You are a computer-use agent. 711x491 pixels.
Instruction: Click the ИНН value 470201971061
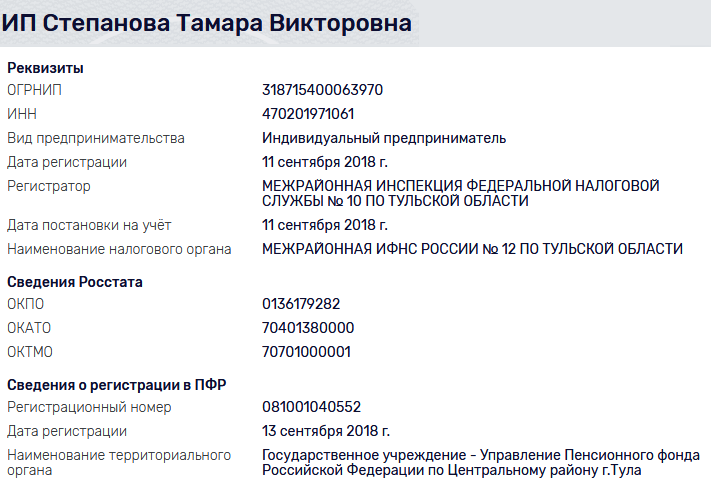(308, 114)
